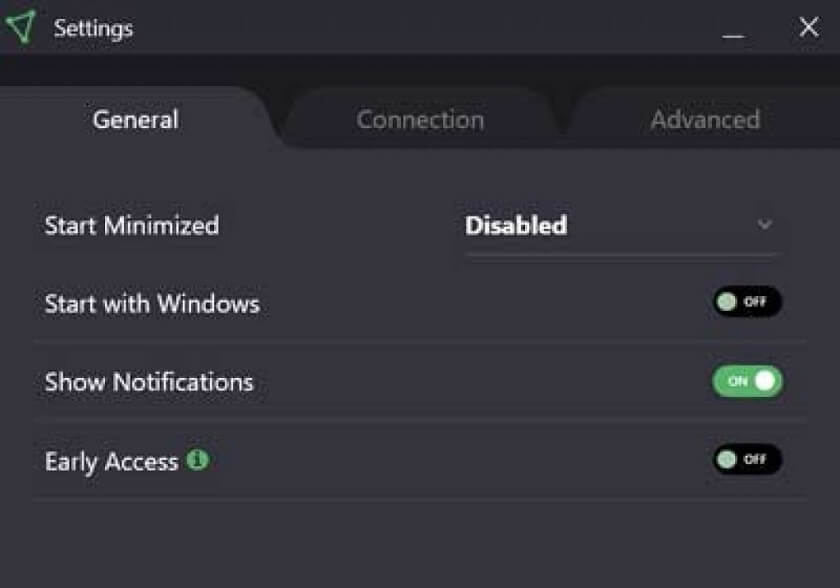Viewport: 840px width, 588px height.
Task: Click the Start Minimized label
Action: click(x=132, y=225)
